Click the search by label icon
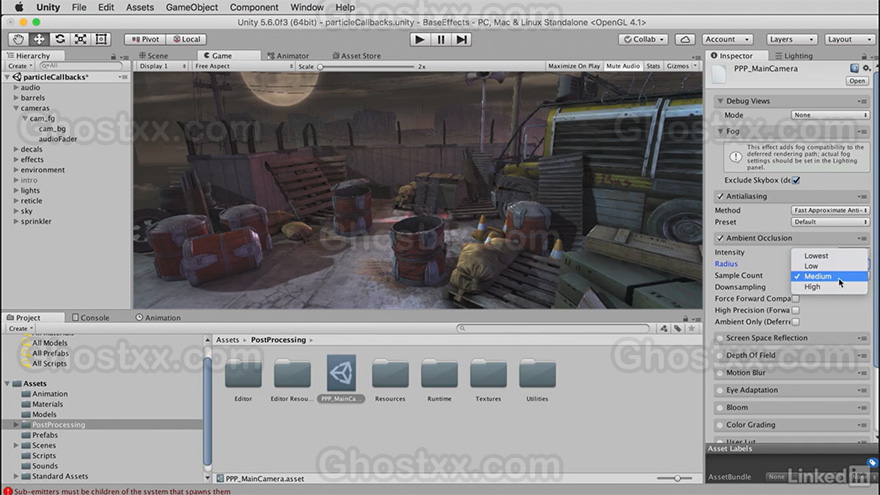Image resolution: width=880 pixels, height=495 pixels. tap(678, 328)
